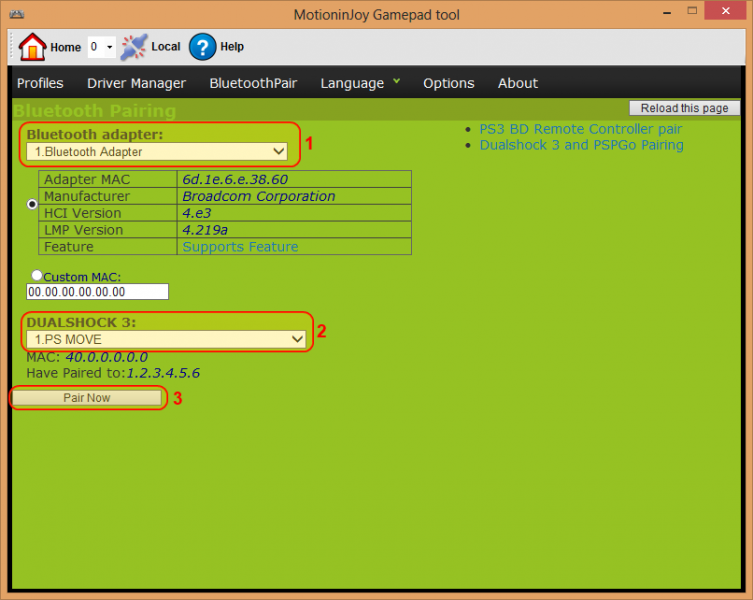Open the About tab

518,83
